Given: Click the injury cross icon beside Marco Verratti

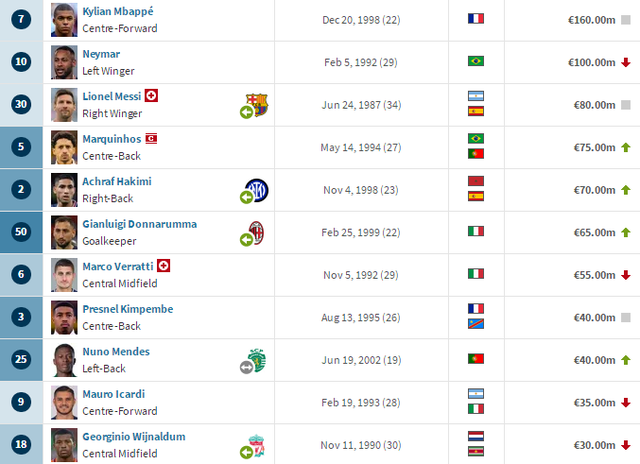Looking at the screenshot, I should tap(163, 266).
